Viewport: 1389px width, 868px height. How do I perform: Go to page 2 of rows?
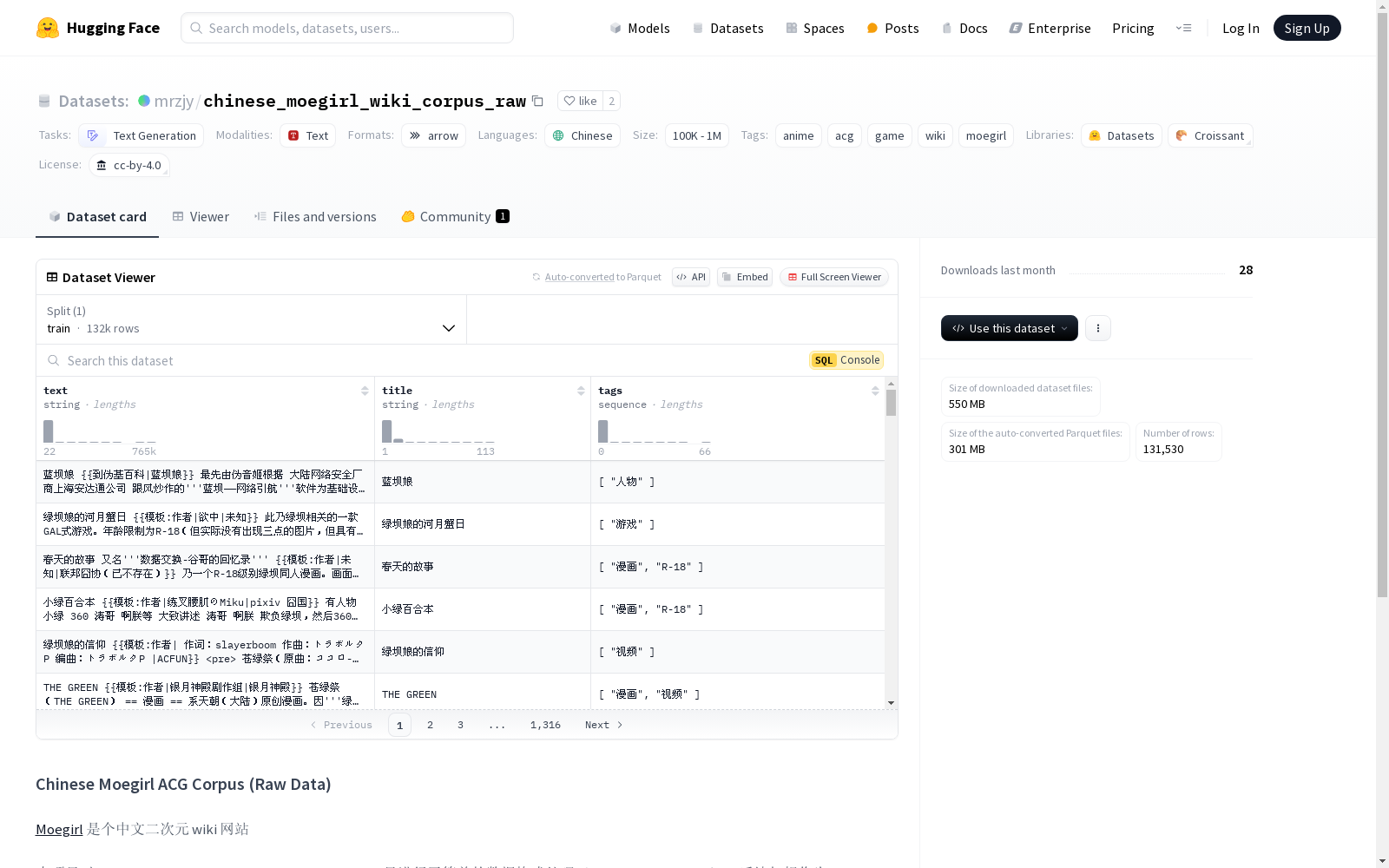[430, 725]
